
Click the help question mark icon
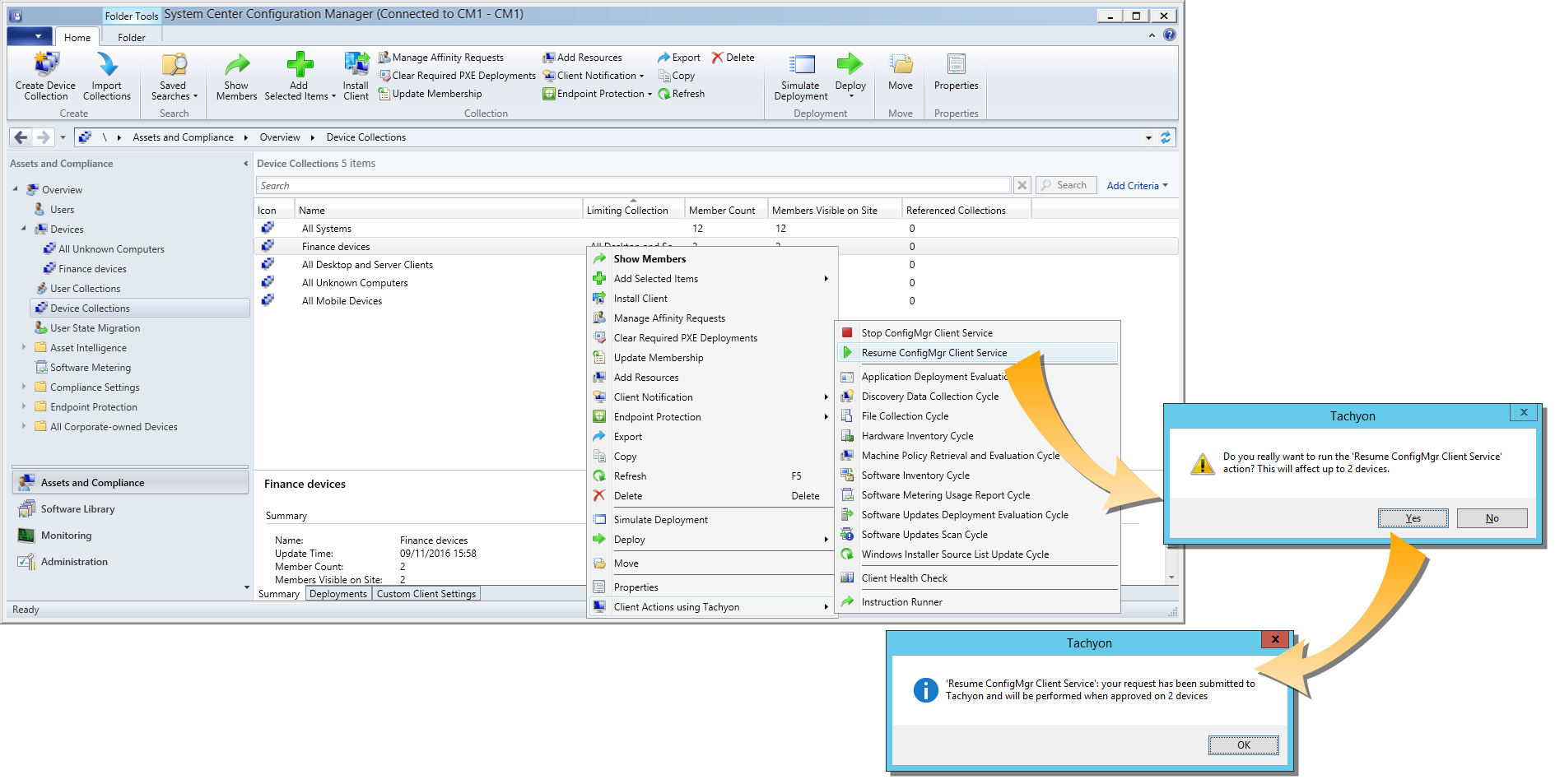pos(1170,35)
